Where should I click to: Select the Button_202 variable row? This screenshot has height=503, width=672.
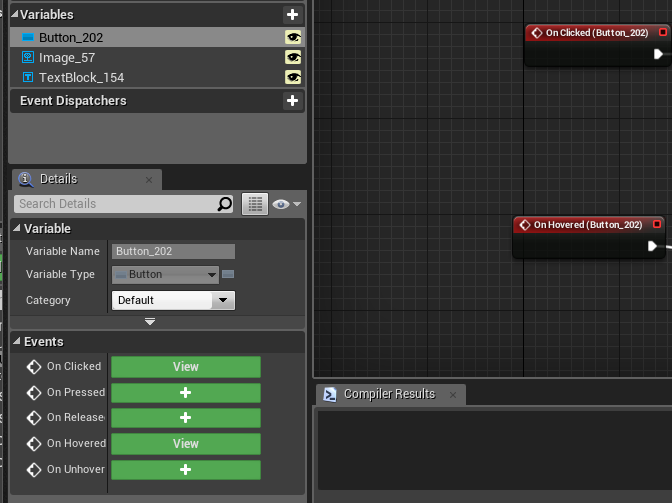pos(157,38)
